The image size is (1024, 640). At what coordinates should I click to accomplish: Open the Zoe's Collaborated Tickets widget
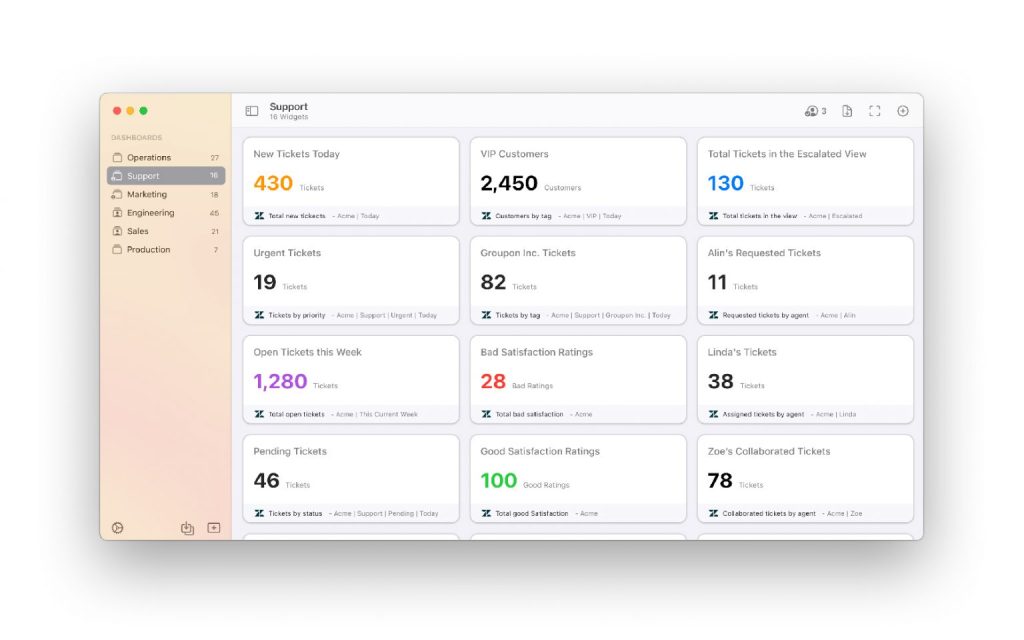click(x=805, y=478)
